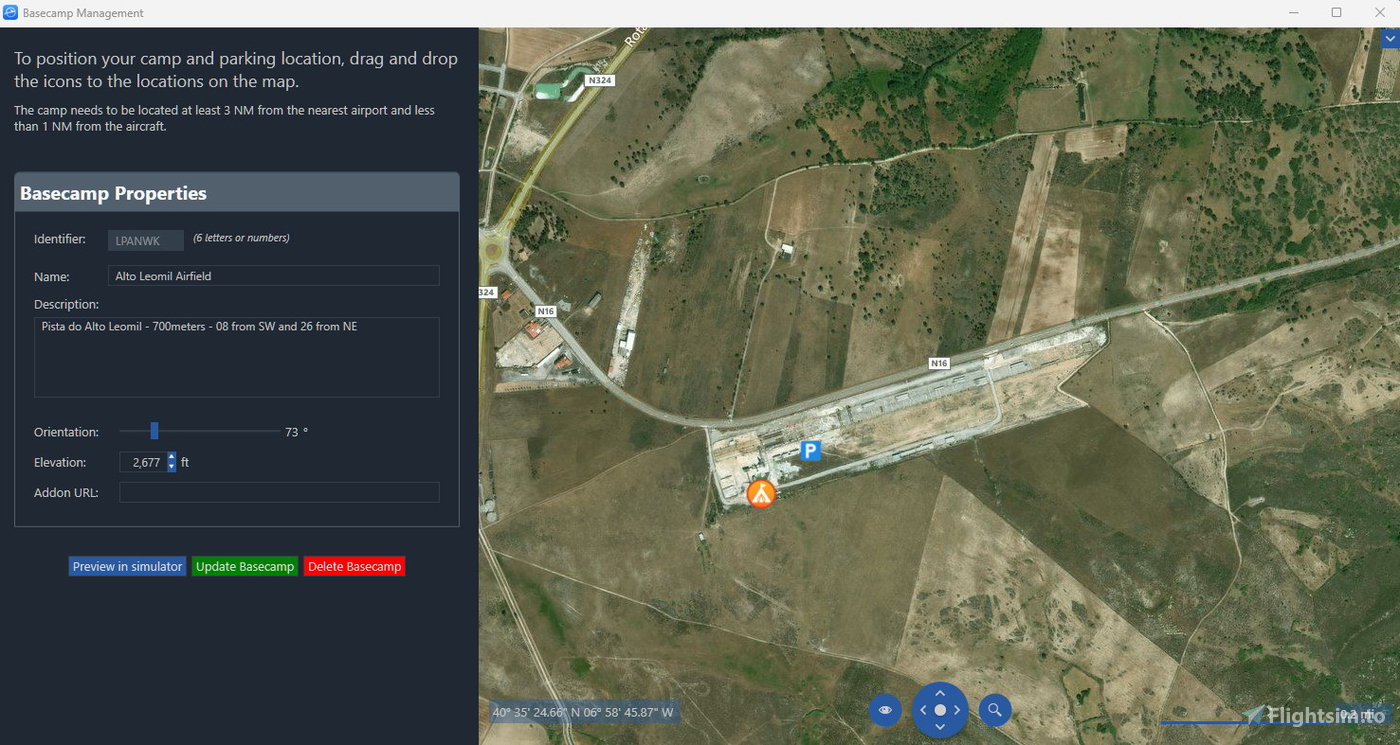
Task: Decrease Elevation with the down stepper arrow
Action: click(171, 466)
